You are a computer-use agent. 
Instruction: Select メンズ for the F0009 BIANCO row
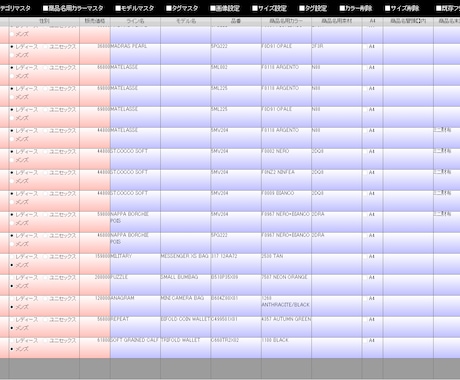(12, 202)
